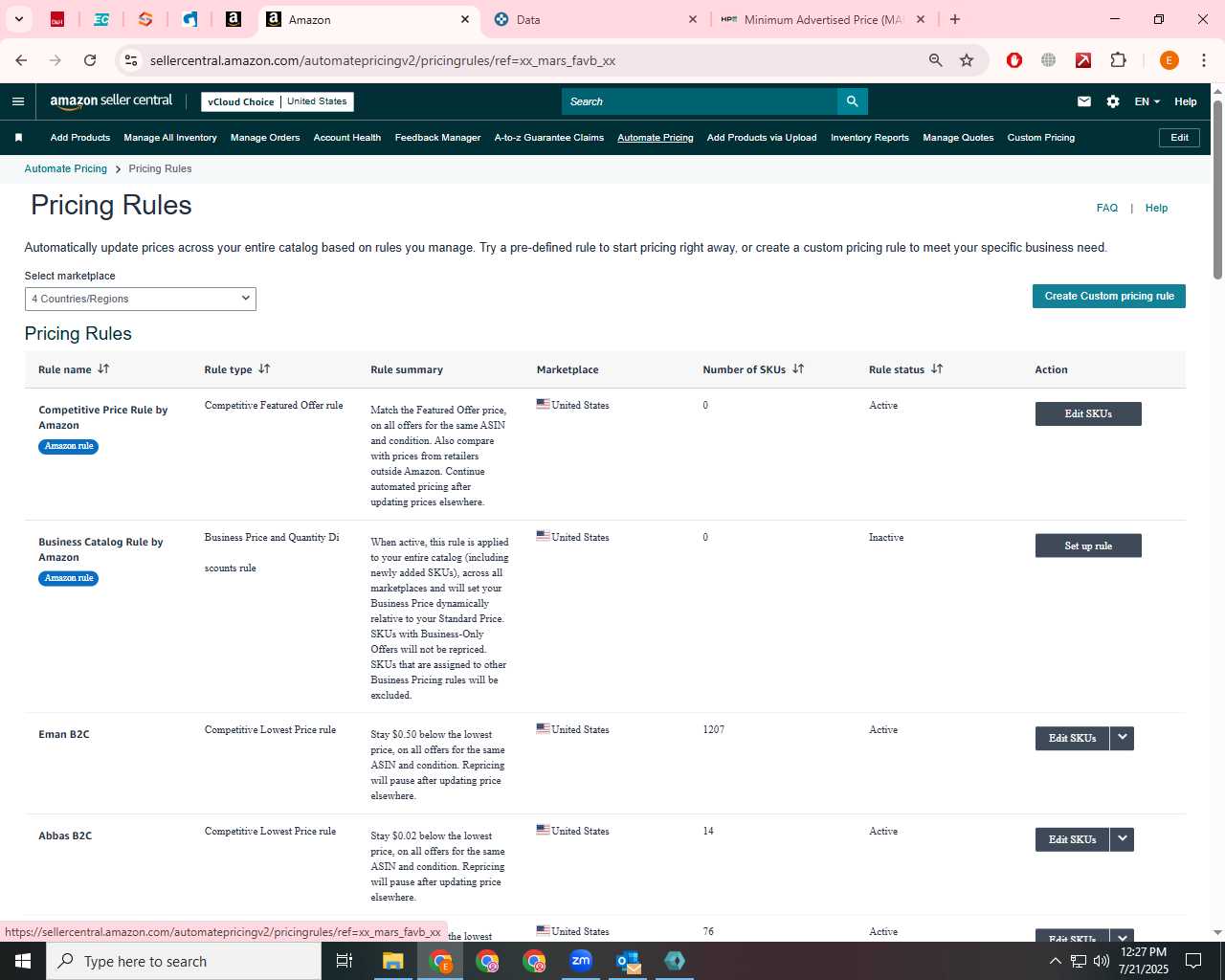Click Windows taskbar search box

coord(184,961)
